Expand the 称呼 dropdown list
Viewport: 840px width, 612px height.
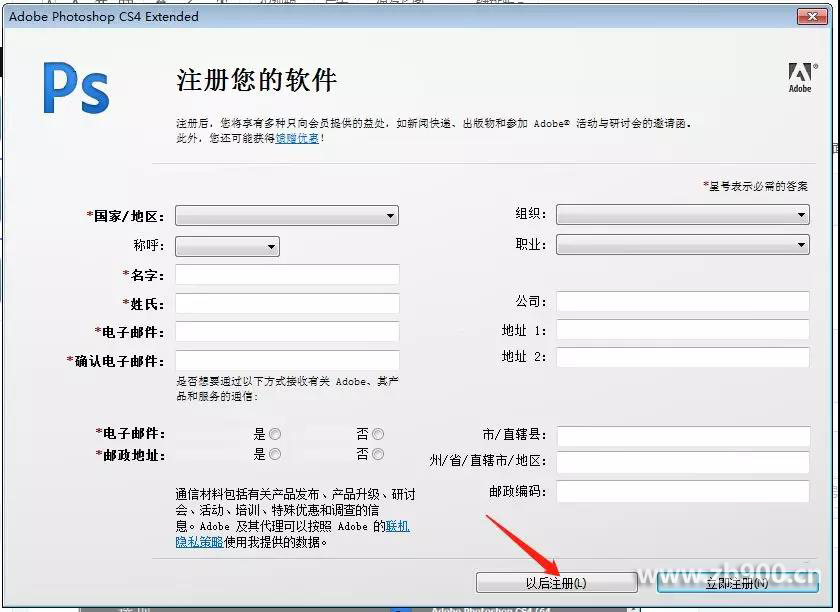(227, 246)
